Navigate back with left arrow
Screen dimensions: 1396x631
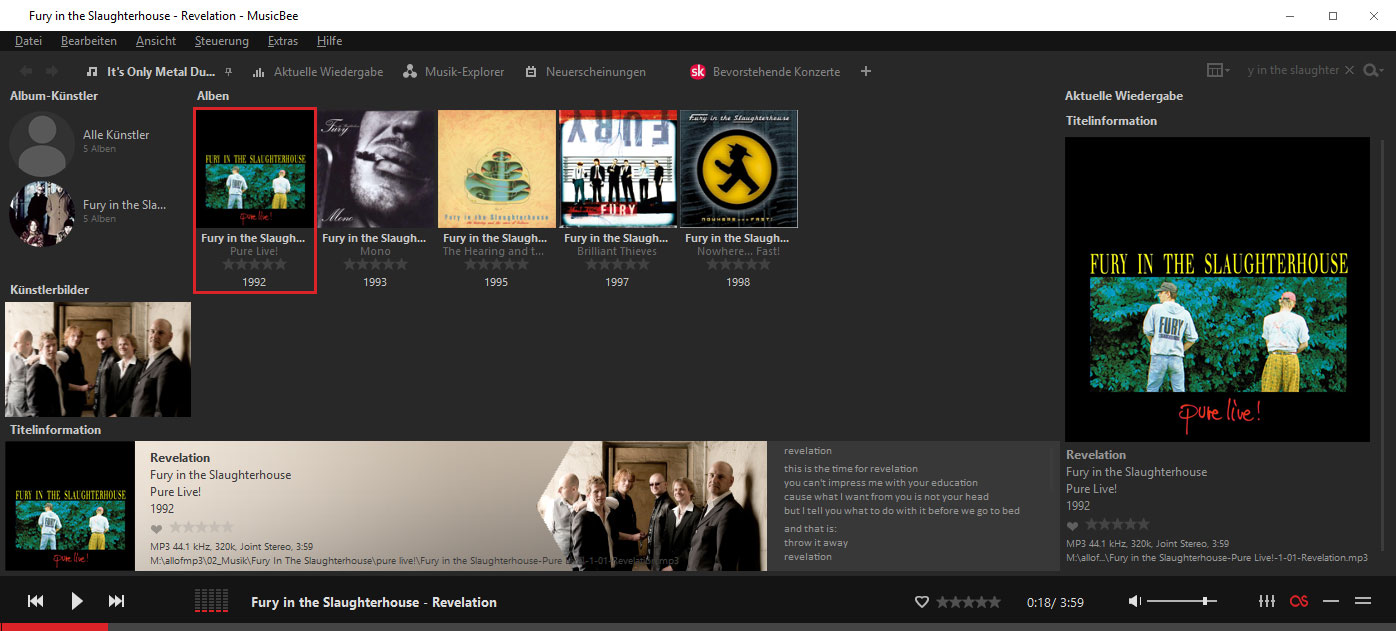tap(26, 71)
